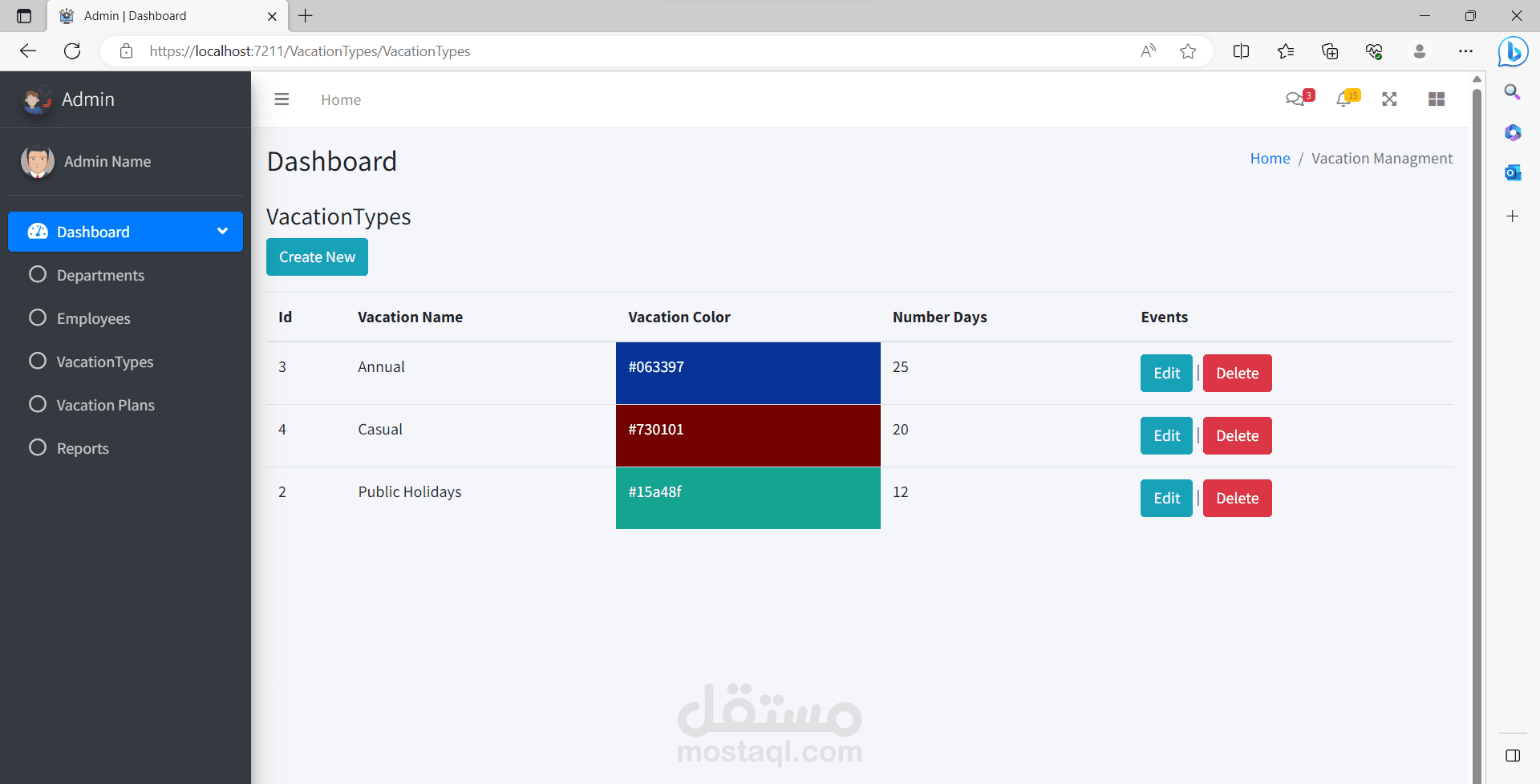The width and height of the screenshot is (1540, 784).
Task: Open the Bing Copilot sidebar icon
Action: coord(1513,51)
